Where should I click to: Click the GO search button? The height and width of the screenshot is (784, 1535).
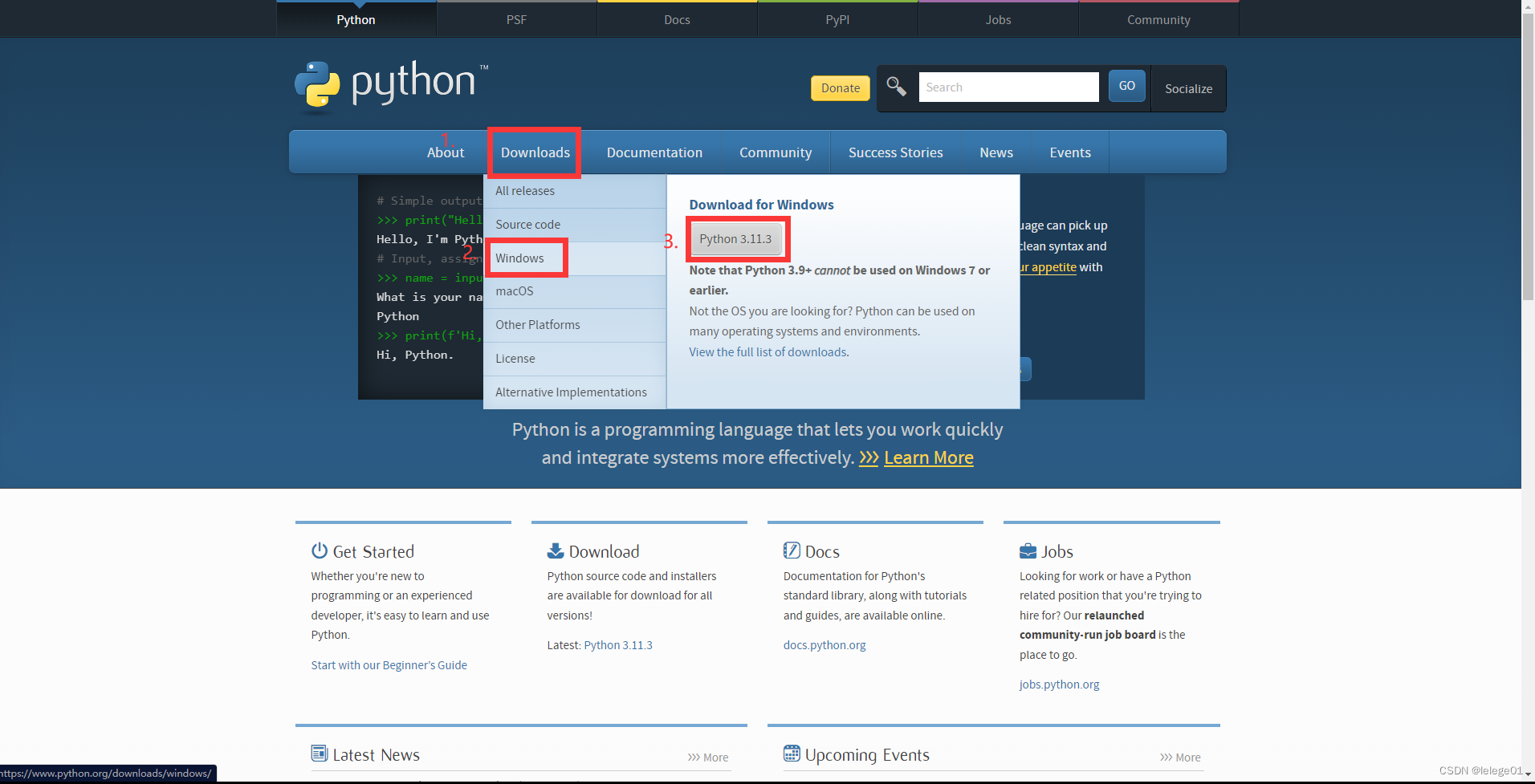click(1126, 86)
